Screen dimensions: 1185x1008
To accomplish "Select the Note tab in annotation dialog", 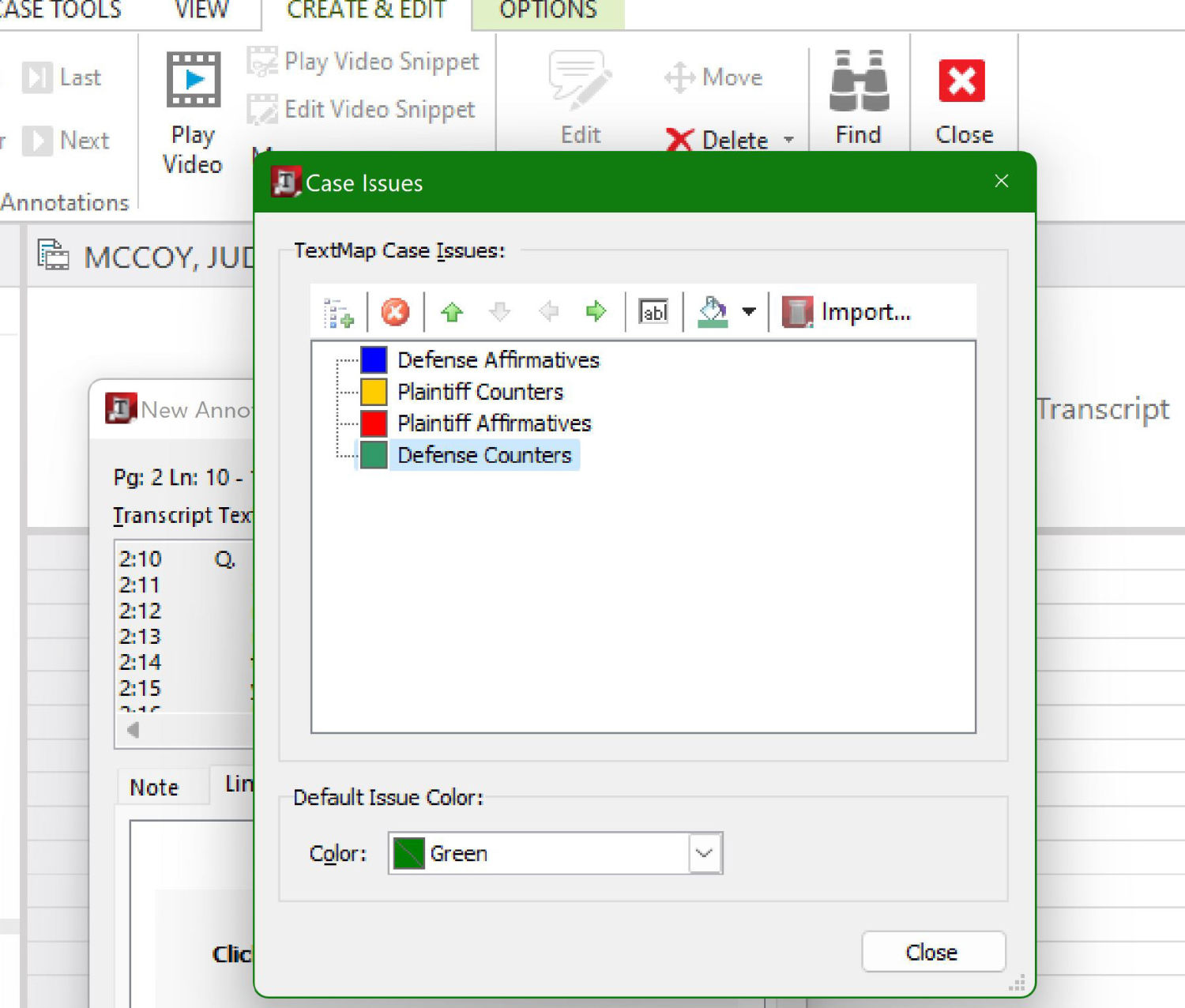I will [155, 787].
